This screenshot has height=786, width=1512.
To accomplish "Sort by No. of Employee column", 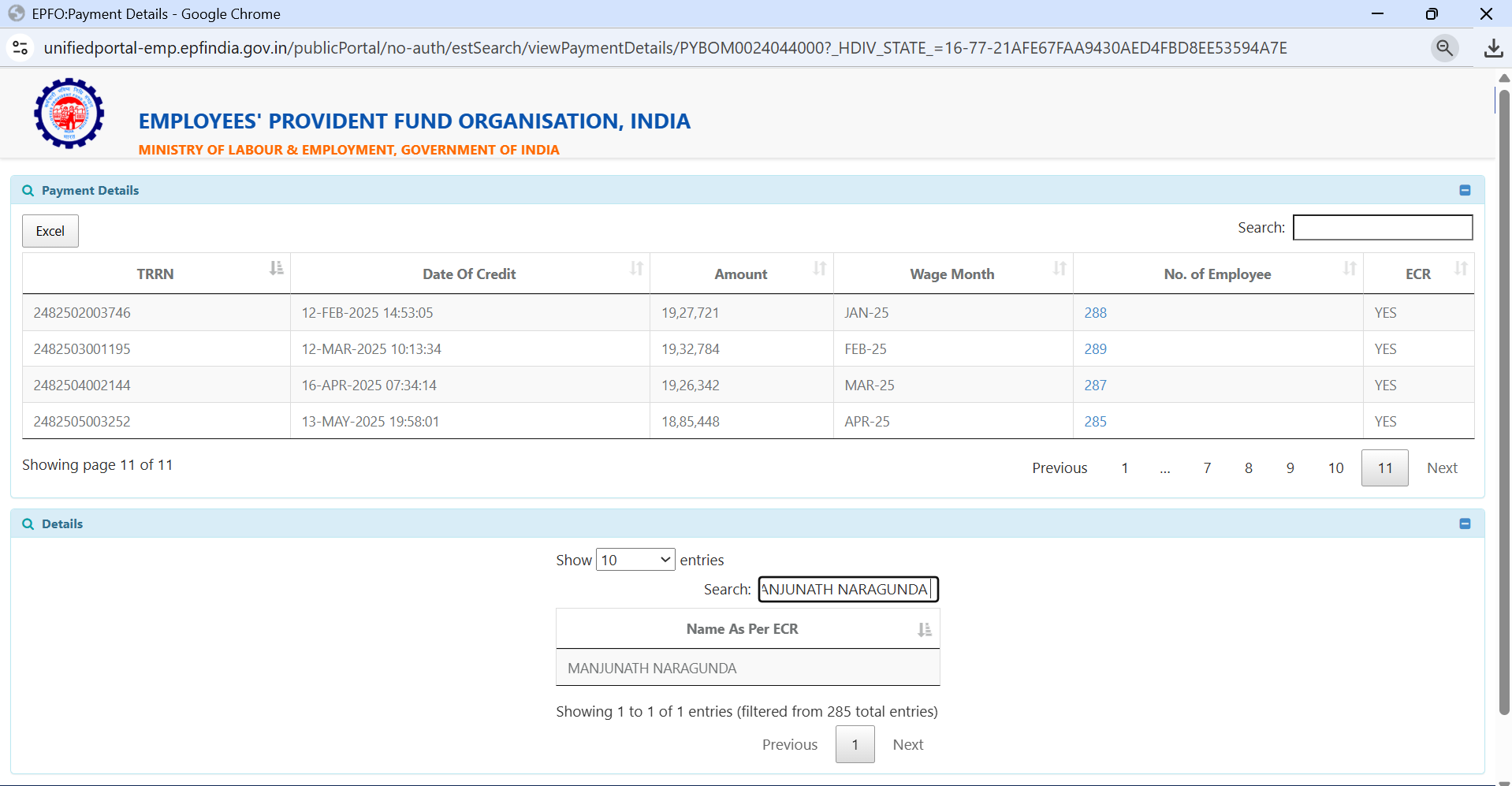I will 1349,269.
